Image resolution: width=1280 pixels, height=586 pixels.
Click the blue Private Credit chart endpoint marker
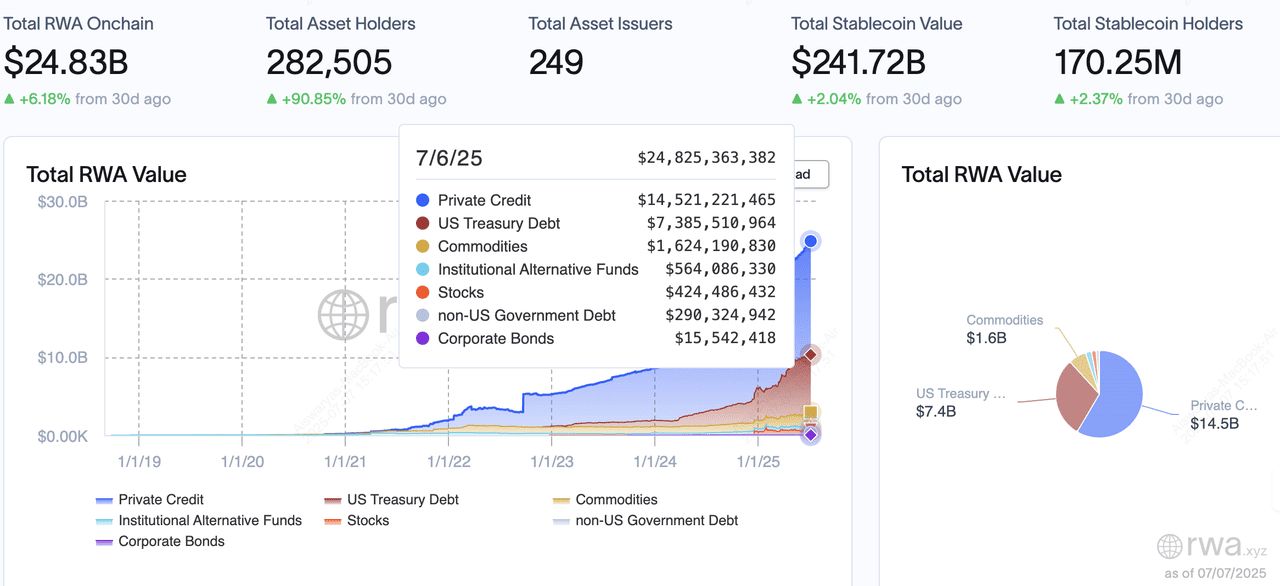810,241
